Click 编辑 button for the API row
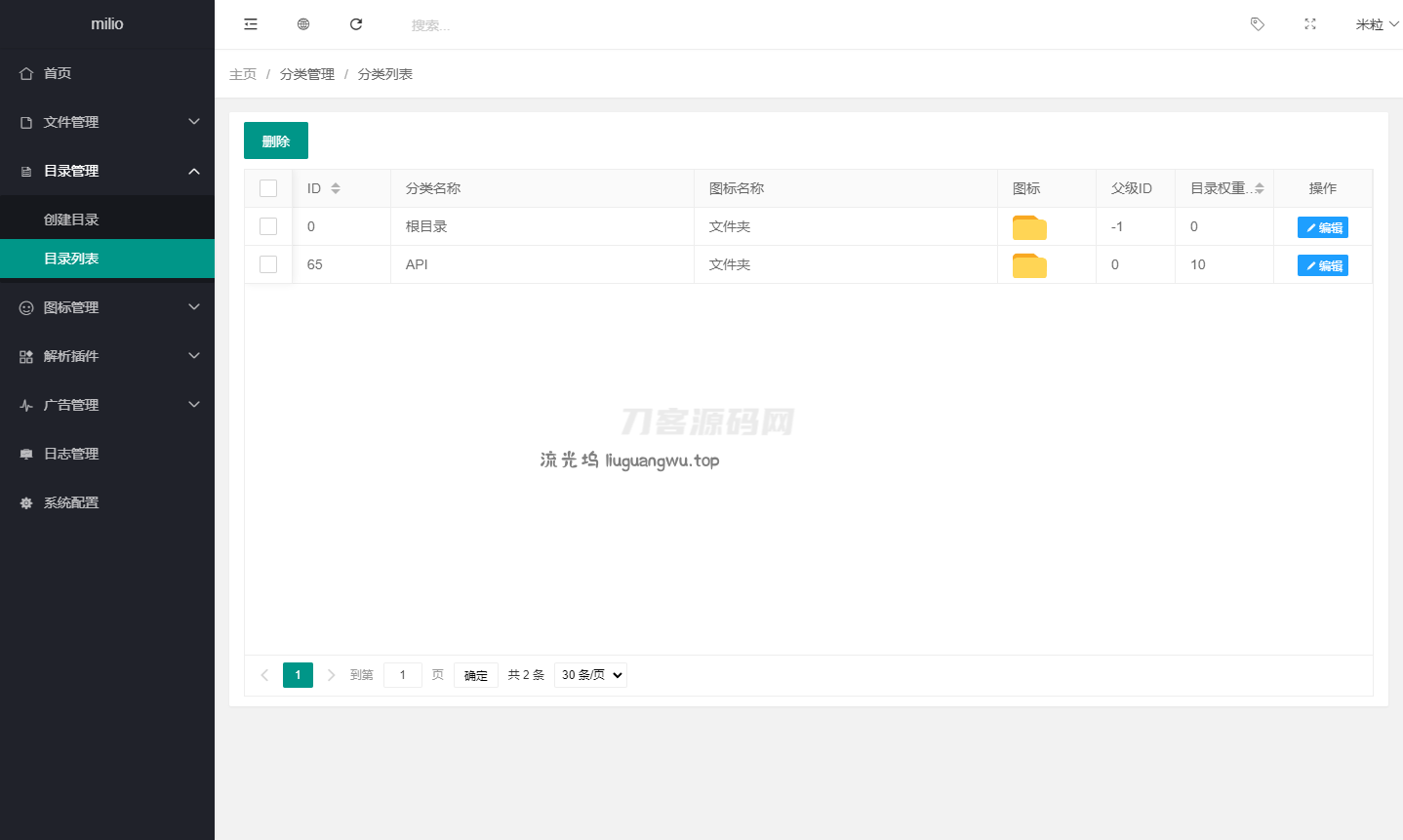Image resolution: width=1403 pixels, height=840 pixels. pyautogui.click(x=1323, y=265)
